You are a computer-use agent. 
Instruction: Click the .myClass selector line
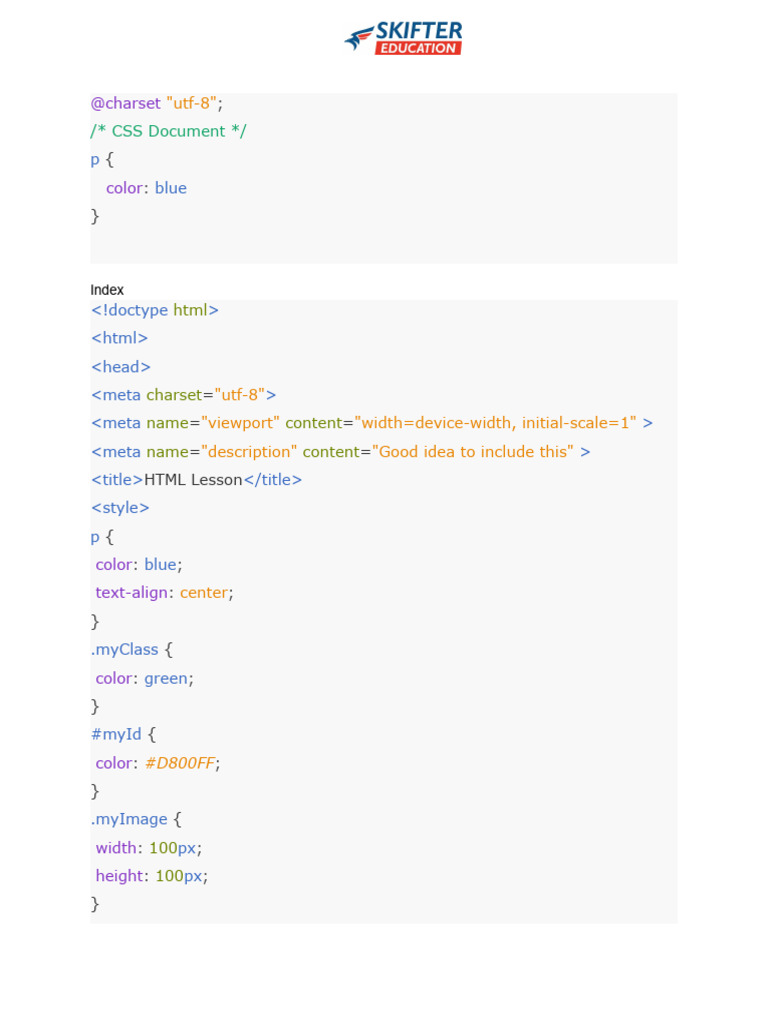[132, 650]
